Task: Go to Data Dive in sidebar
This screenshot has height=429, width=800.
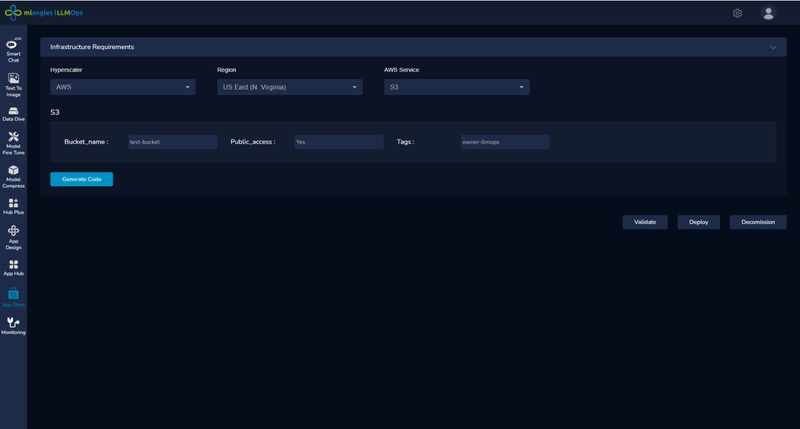Action: tap(13, 112)
